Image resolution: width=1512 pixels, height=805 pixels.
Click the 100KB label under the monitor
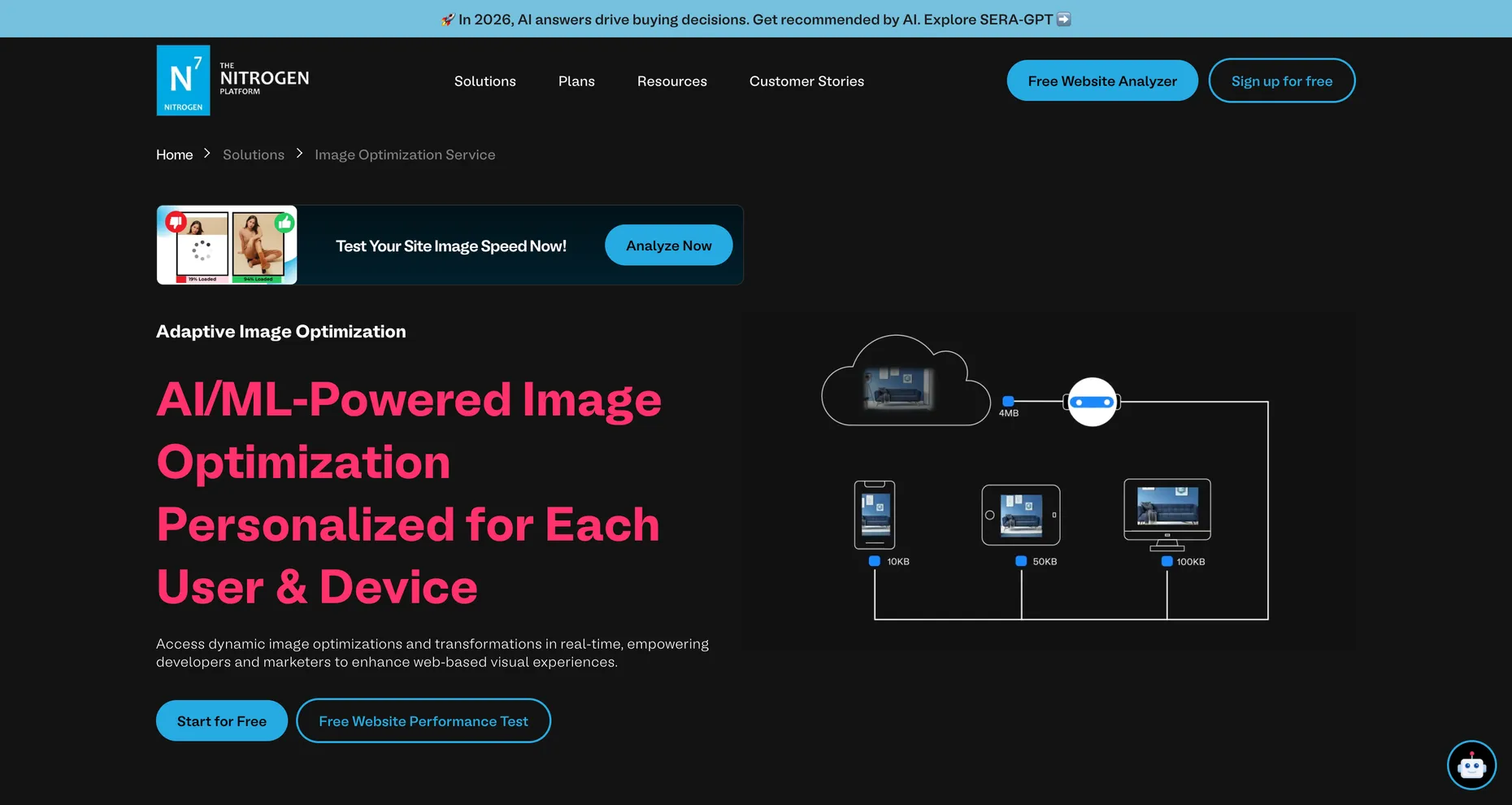[x=1191, y=562]
